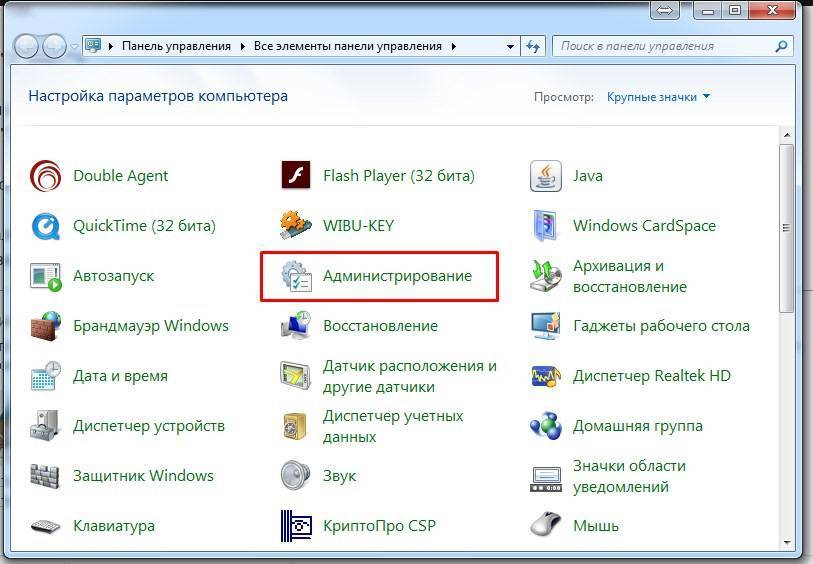Click the Домашняя группа text link
Viewport: 813px width, 564px height.
click(x=638, y=426)
